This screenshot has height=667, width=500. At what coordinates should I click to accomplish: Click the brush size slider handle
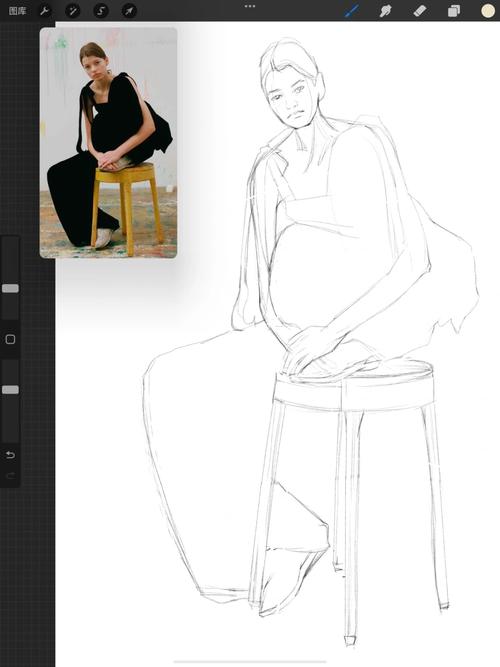10,288
